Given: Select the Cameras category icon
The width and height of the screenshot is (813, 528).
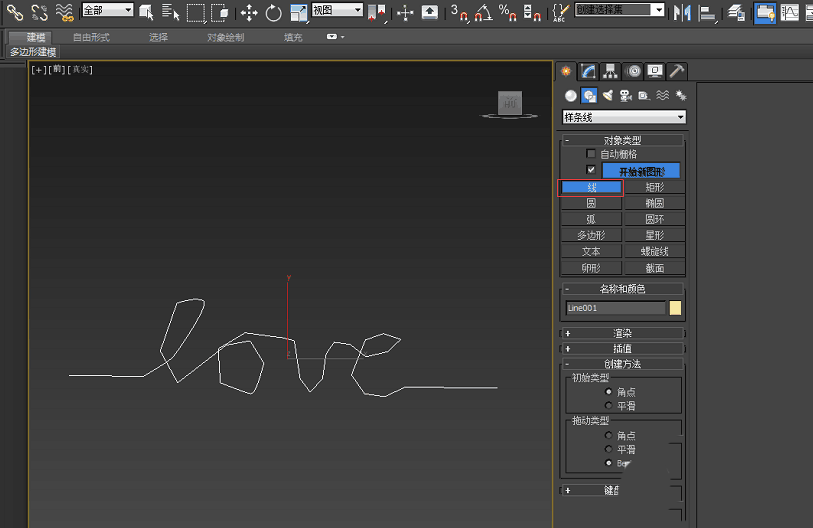Looking at the screenshot, I should tap(625, 96).
